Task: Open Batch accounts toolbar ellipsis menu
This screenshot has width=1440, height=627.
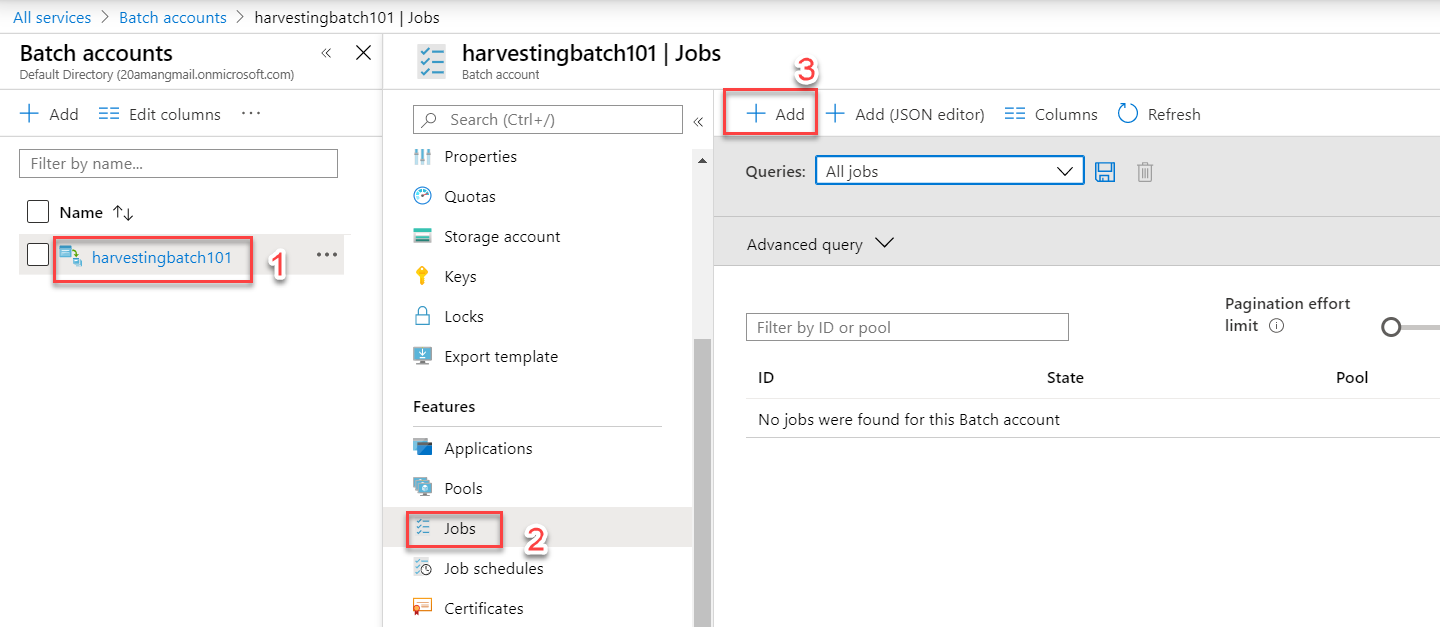Action: tap(251, 113)
